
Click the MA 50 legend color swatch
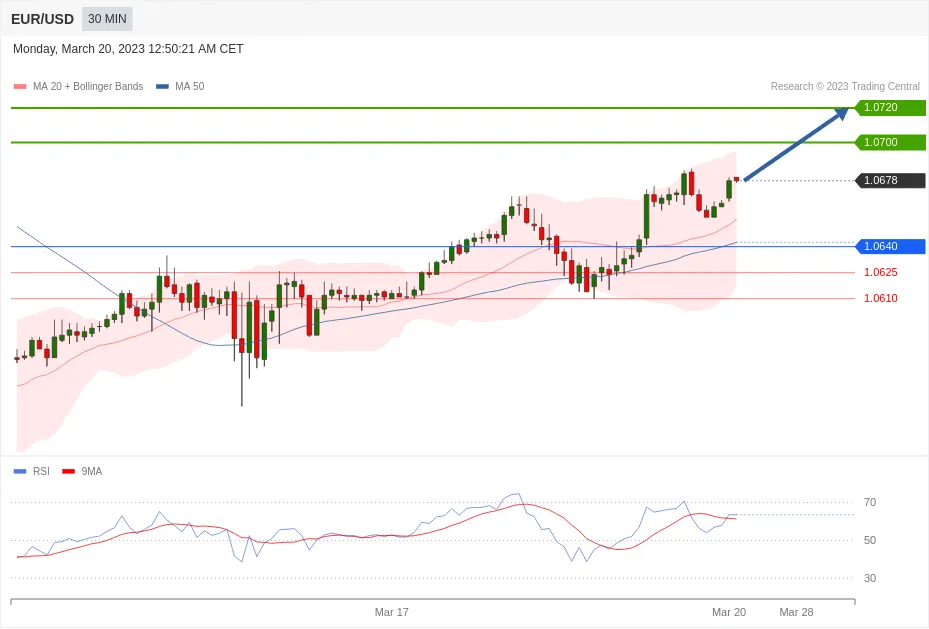click(x=162, y=86)
